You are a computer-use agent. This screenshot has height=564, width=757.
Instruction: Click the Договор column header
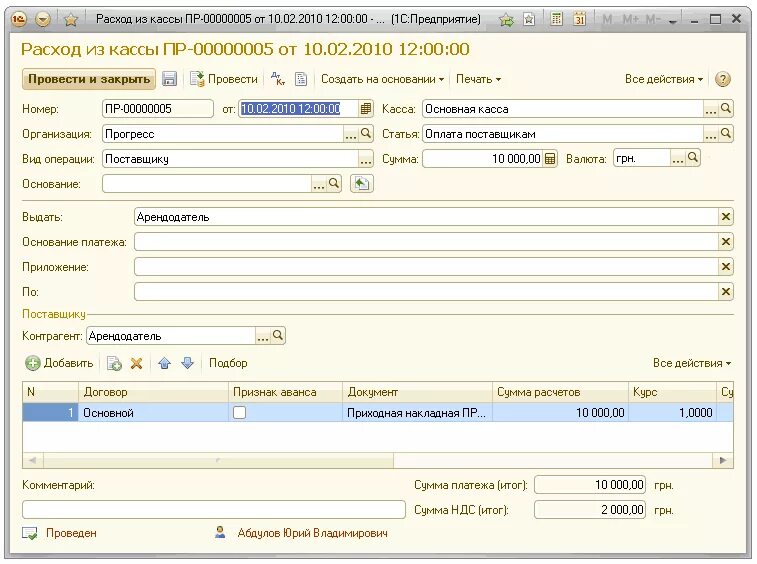[x=153, y=392]
